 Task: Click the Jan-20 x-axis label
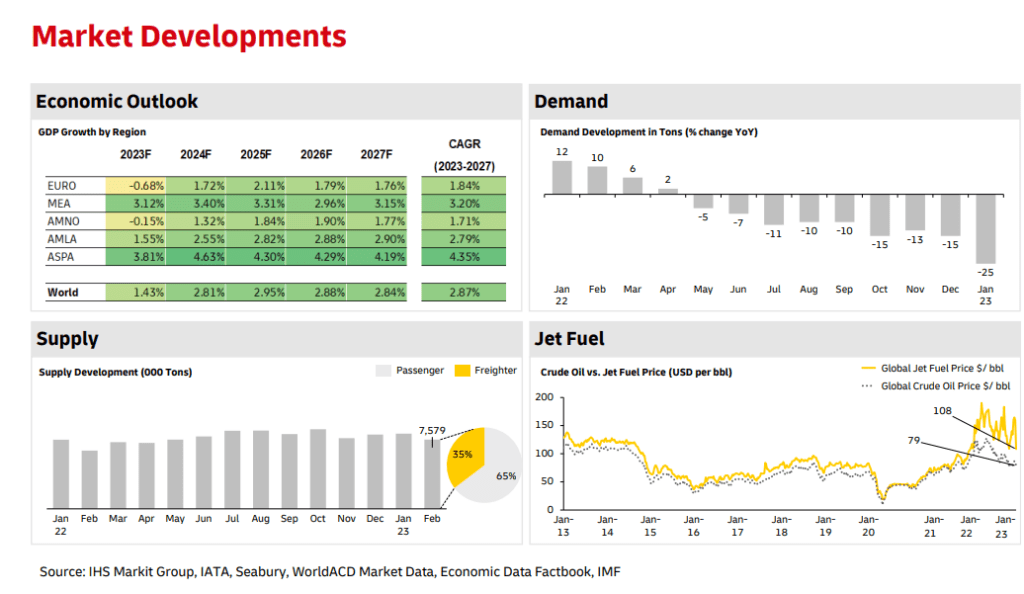coord(868,526)
